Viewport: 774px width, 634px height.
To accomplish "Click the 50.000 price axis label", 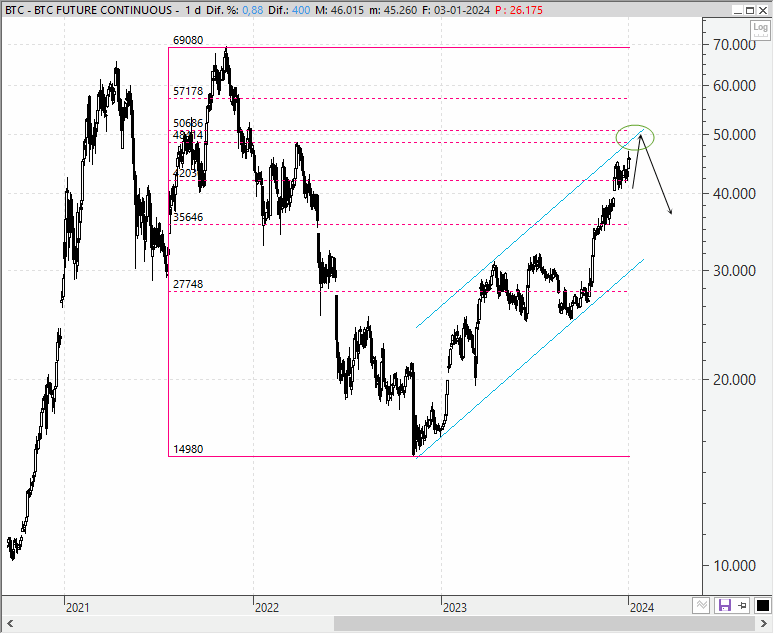I will coord(735,135).
